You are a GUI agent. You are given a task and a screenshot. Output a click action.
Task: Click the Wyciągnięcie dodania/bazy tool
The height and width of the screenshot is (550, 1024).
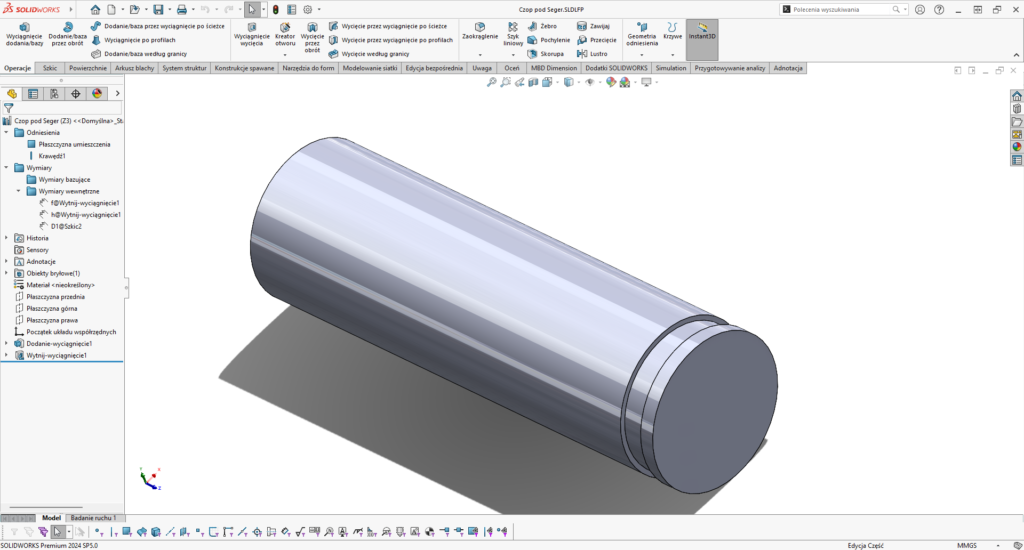coord(24,34)
